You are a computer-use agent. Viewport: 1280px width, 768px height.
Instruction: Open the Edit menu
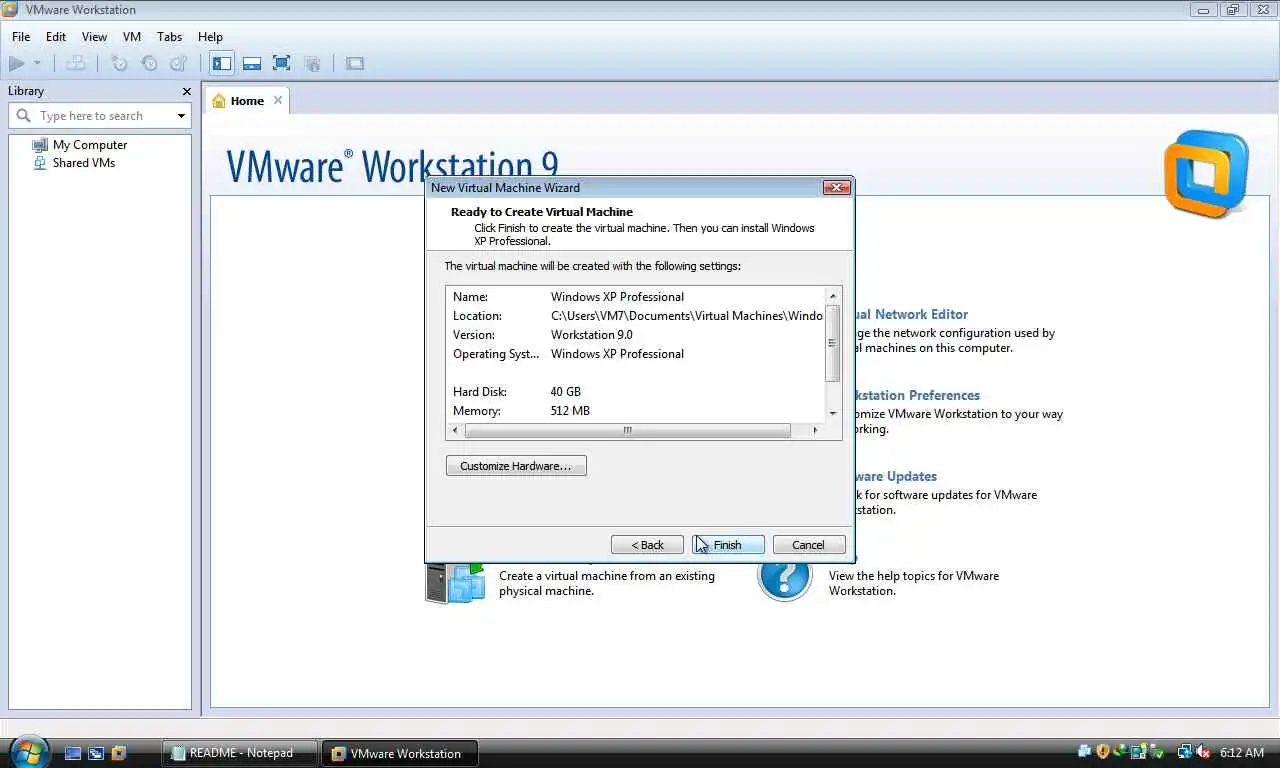[x=56, y=36]
